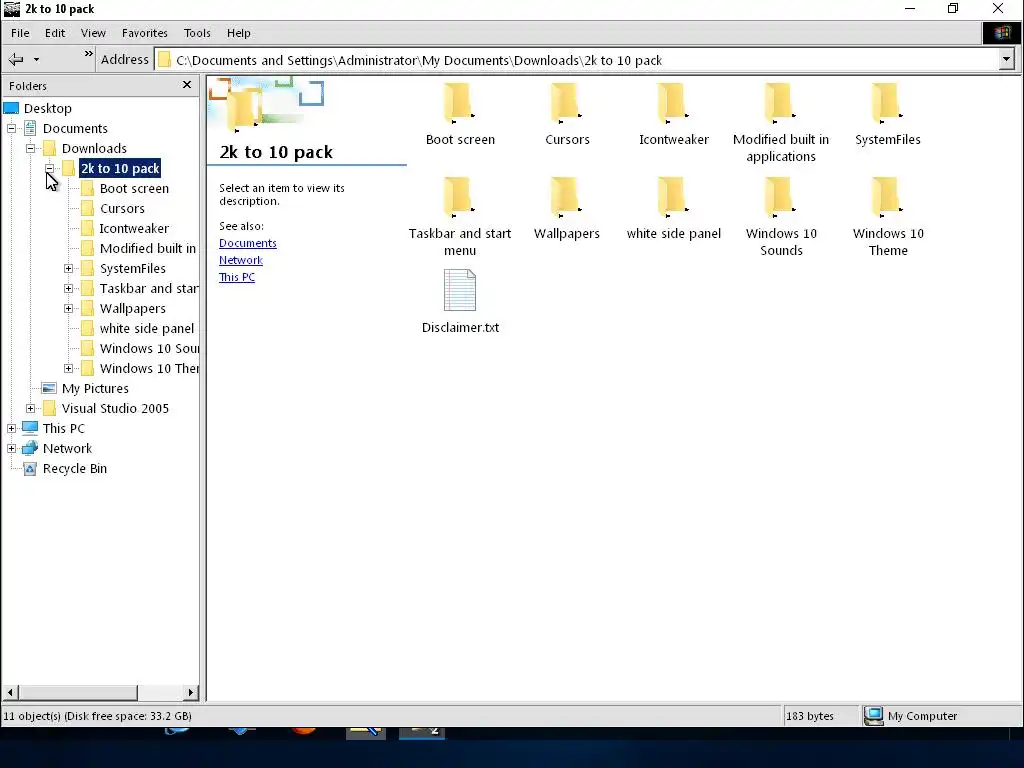Open the white side panel folder icon
1024x768 pixels.
pyautogui.click(x=673, y=198)
